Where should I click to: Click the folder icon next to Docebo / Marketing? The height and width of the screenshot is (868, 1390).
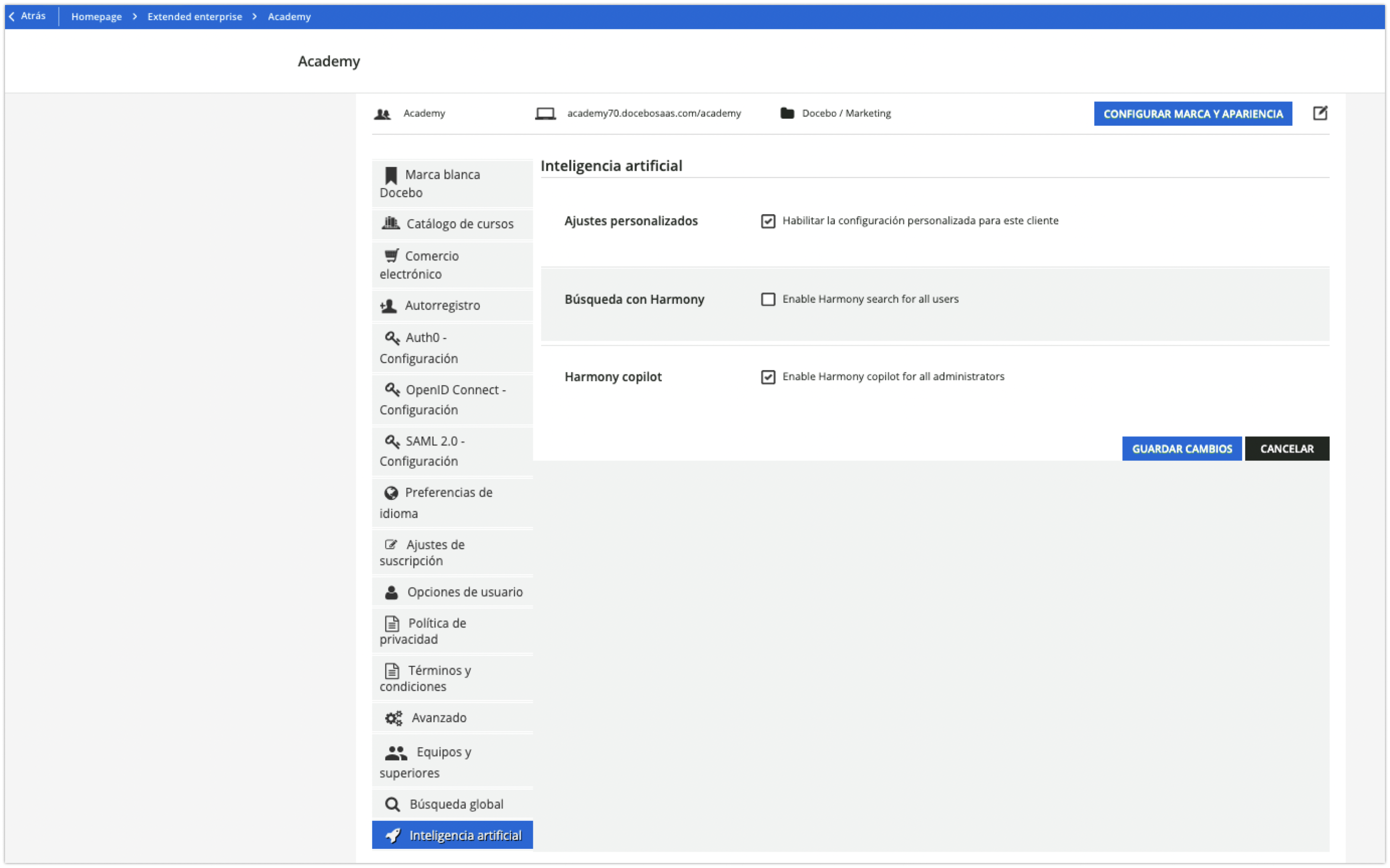pos(786,113)
